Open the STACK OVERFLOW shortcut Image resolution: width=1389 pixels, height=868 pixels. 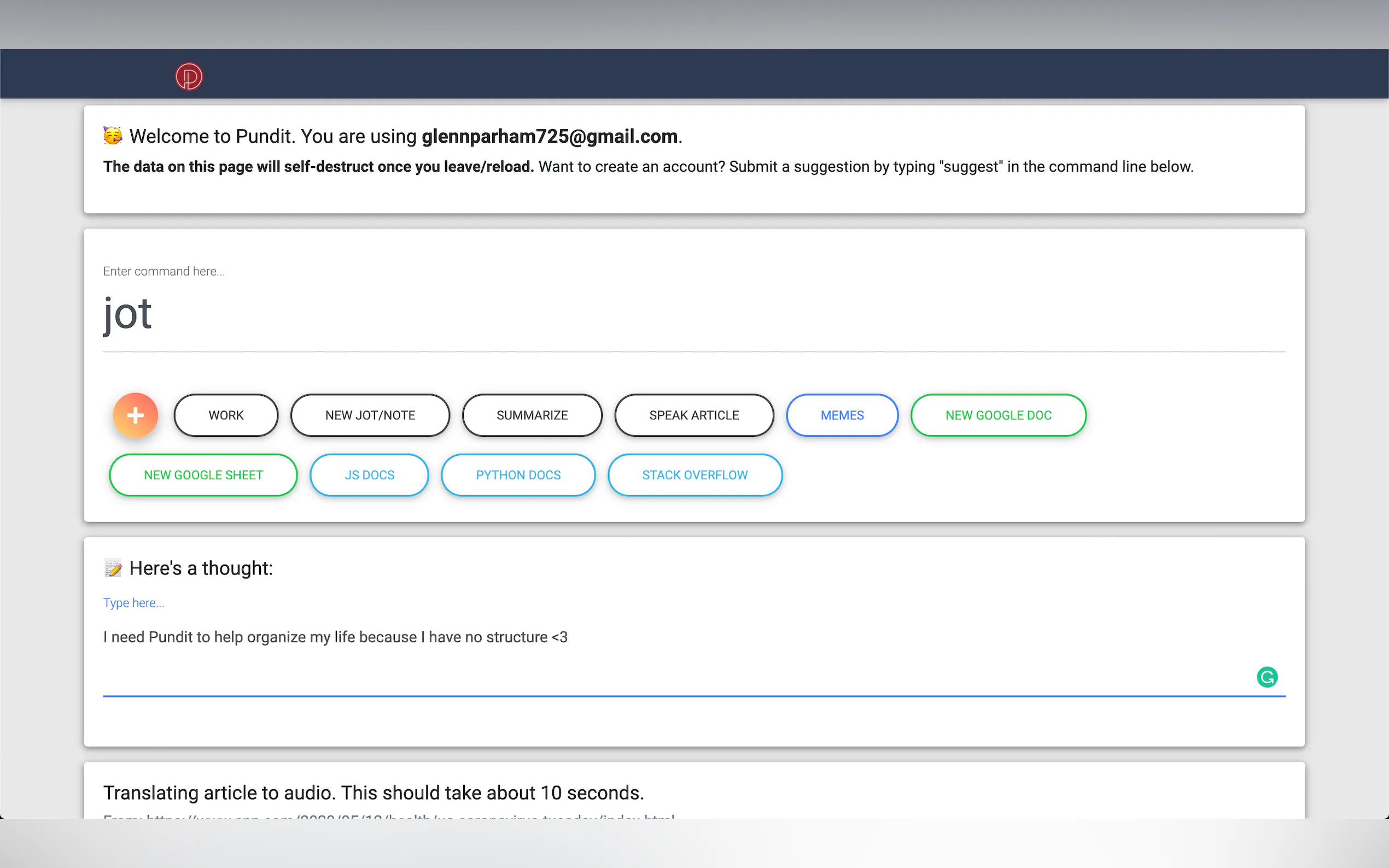[695, 475]
